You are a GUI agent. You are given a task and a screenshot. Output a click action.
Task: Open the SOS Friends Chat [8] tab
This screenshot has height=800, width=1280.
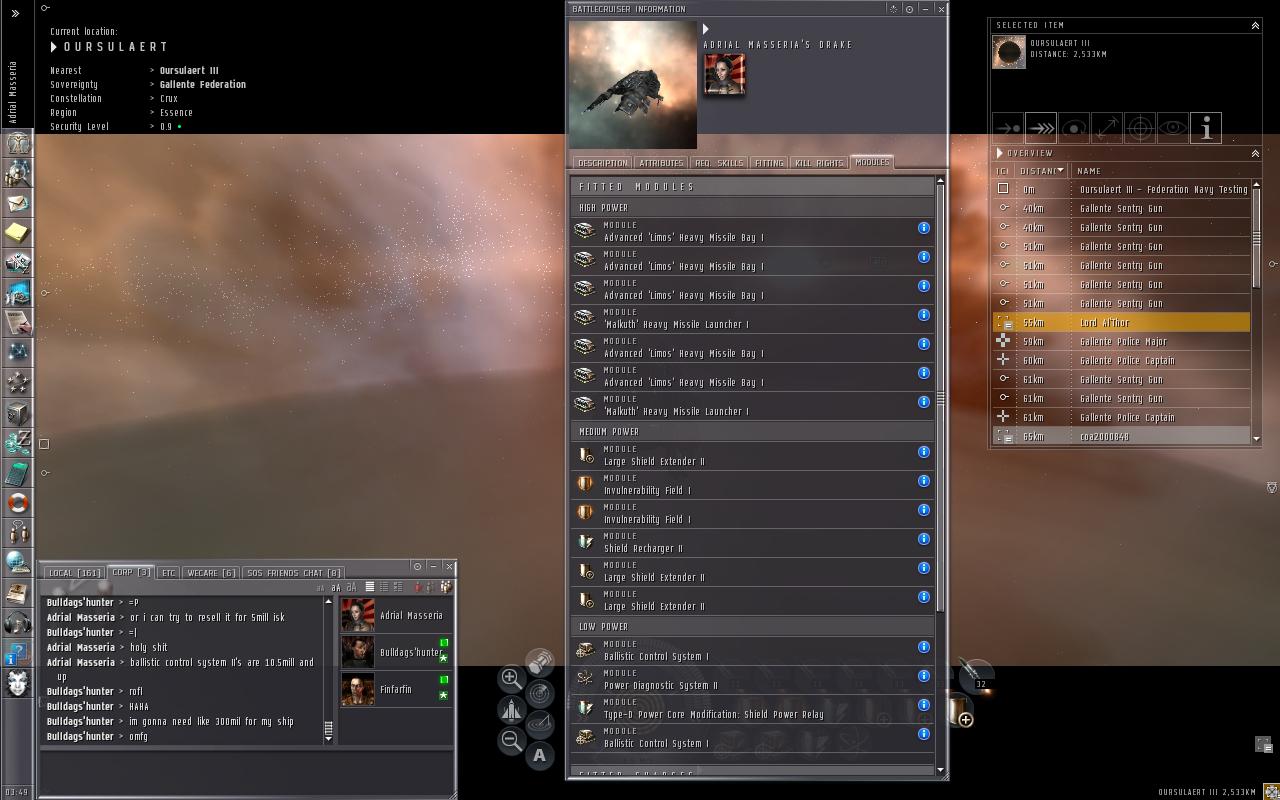tap(294, 573)
